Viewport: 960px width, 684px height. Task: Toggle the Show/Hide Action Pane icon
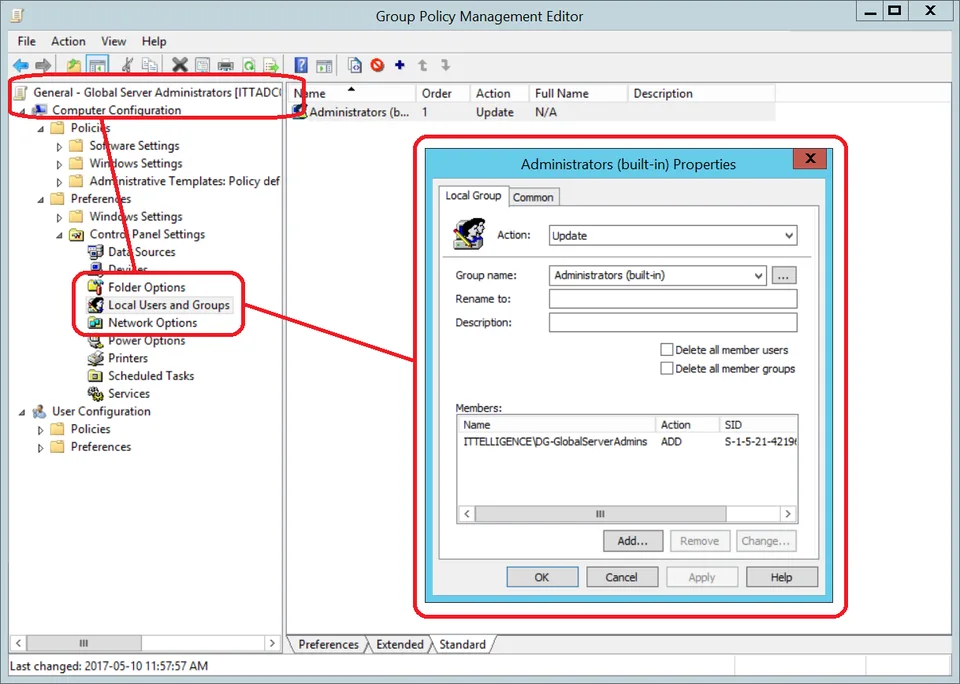(x=324, y=65)
